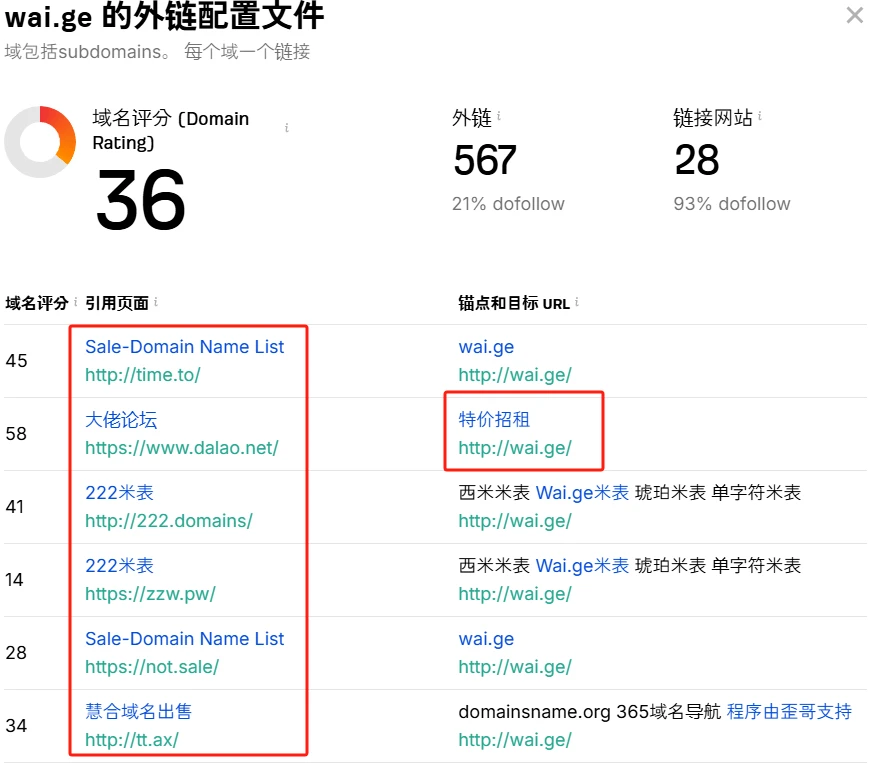Click the Domain Rating donut chart
The image size is (895, 764).
[40, 141]
